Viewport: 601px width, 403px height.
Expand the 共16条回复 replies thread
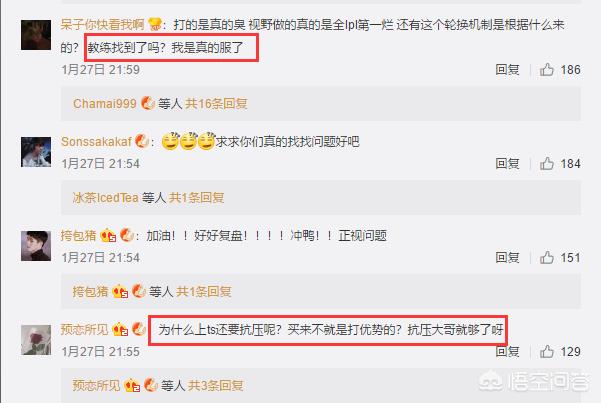[216, 104]
